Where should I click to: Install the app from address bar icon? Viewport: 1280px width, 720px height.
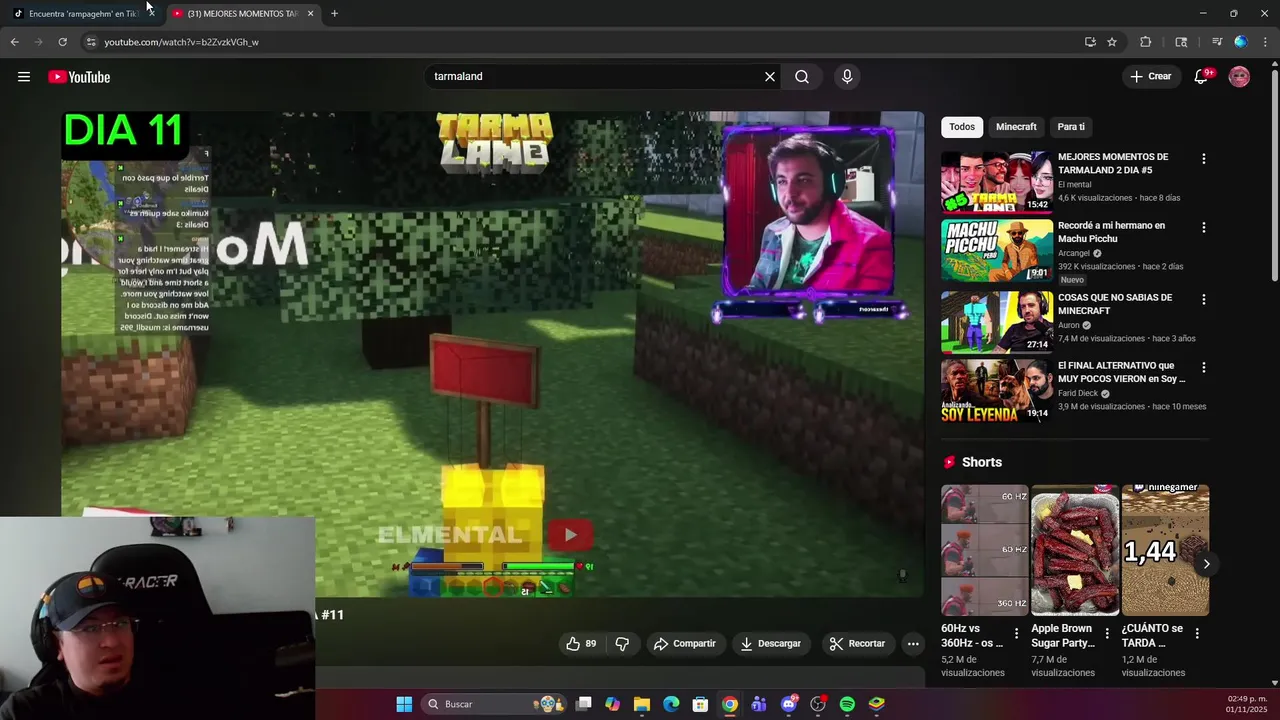click(1090, 42)
